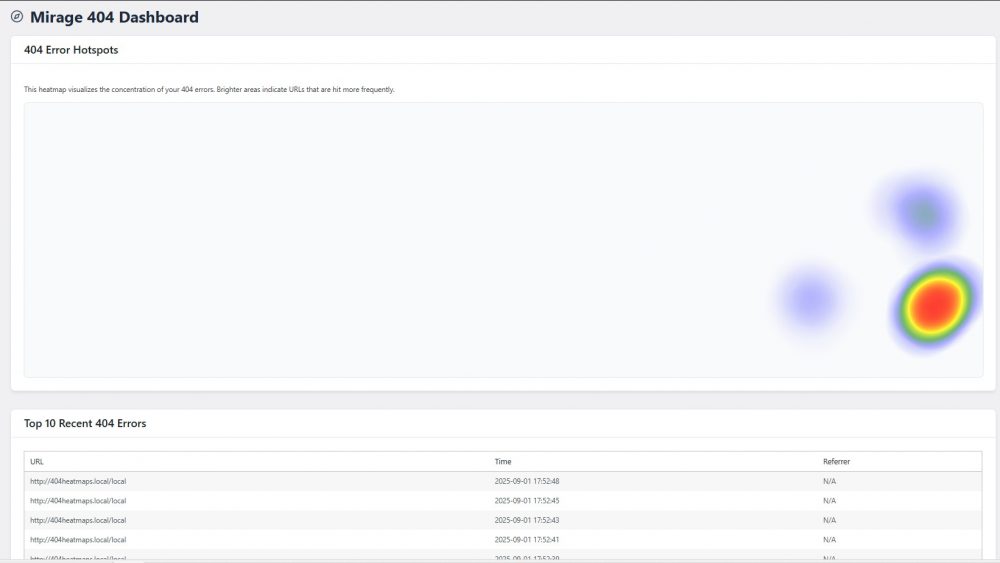Click the upper blue heatmap hotspot
Image resolution: width=1000 pixels, height=563 pixels.
[x=921, y=211]
